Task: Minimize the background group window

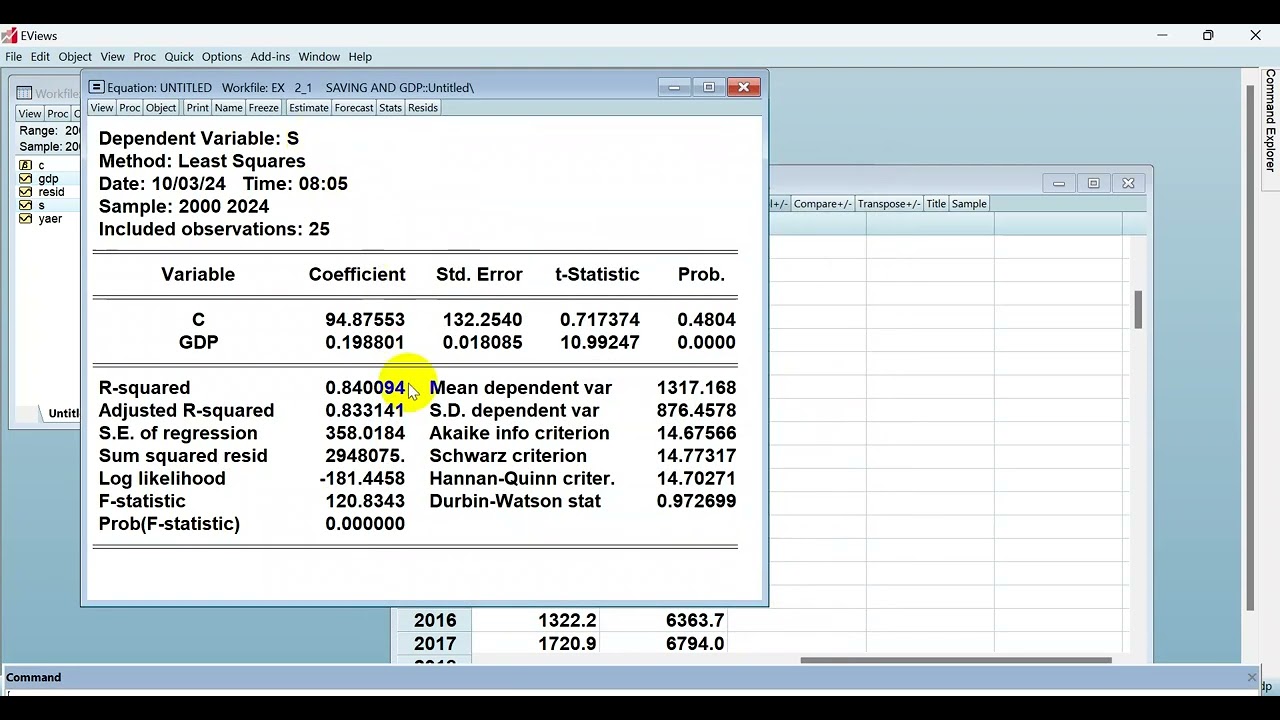Action: [x=1058, y=183]
